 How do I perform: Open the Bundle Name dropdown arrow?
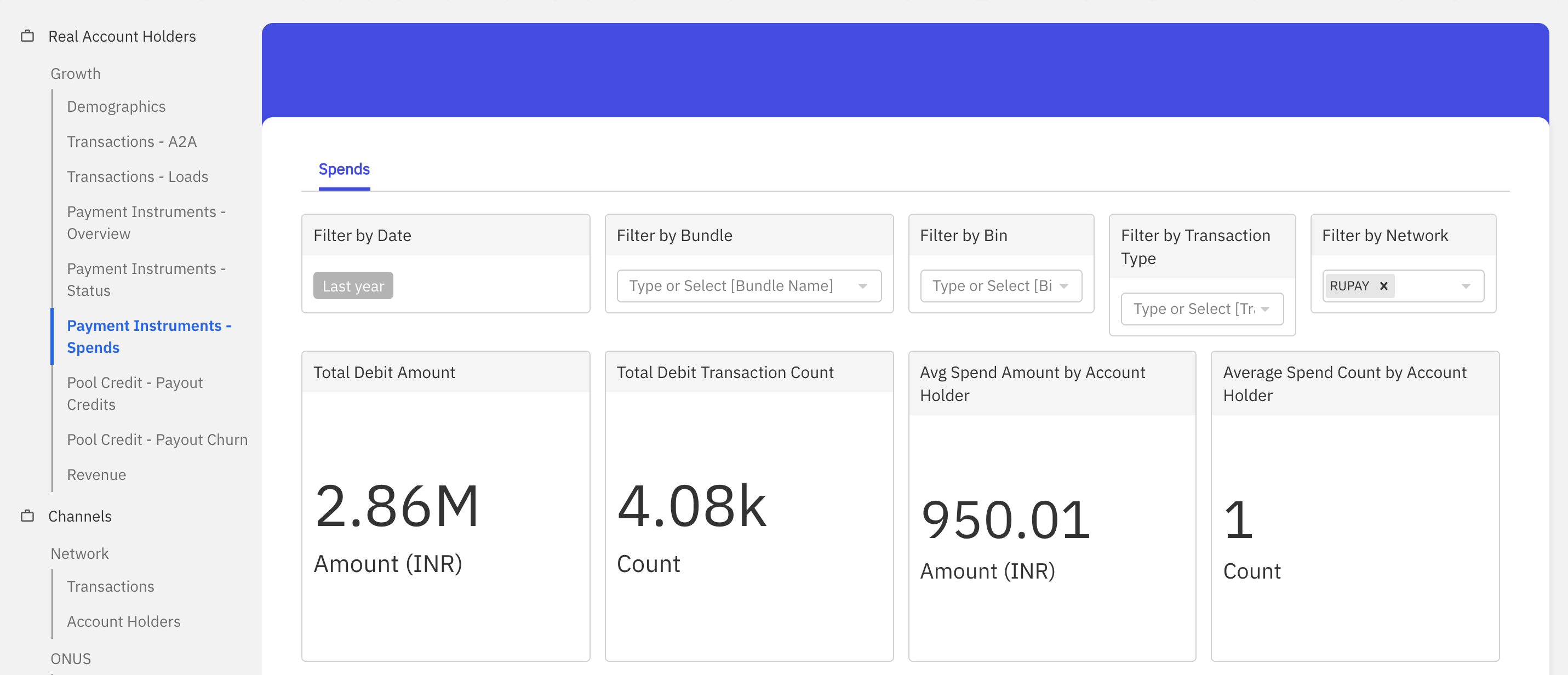(862, 286)
